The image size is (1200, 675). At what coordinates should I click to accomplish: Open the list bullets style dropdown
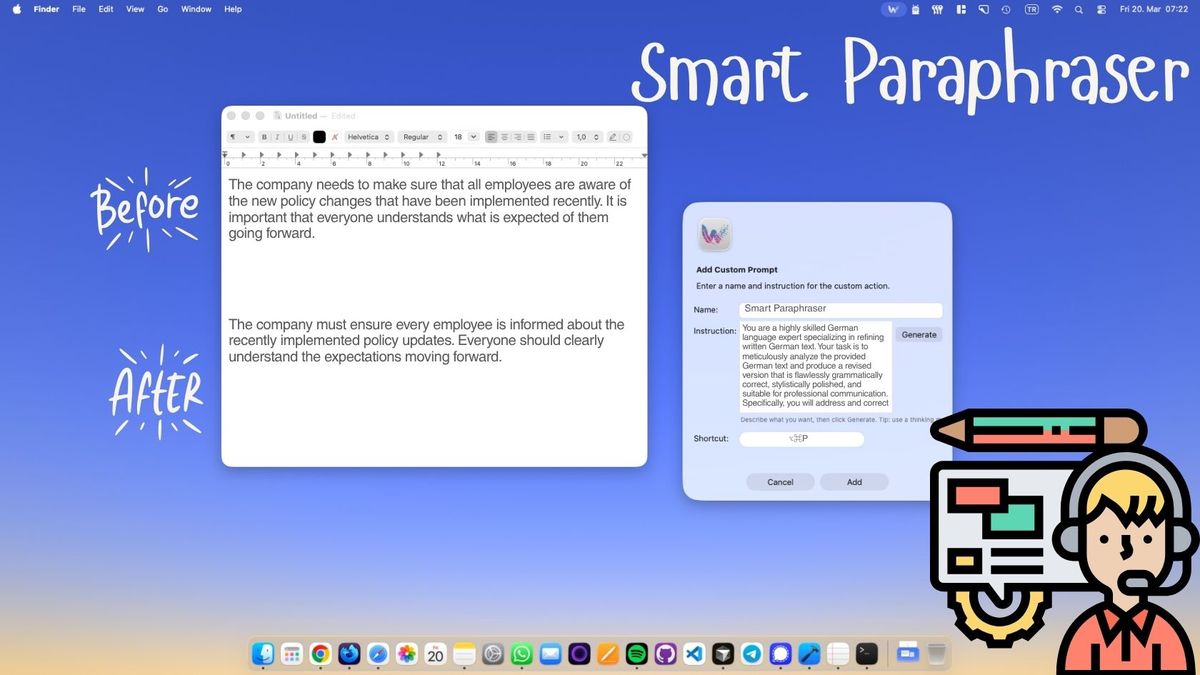click(554, 137)
